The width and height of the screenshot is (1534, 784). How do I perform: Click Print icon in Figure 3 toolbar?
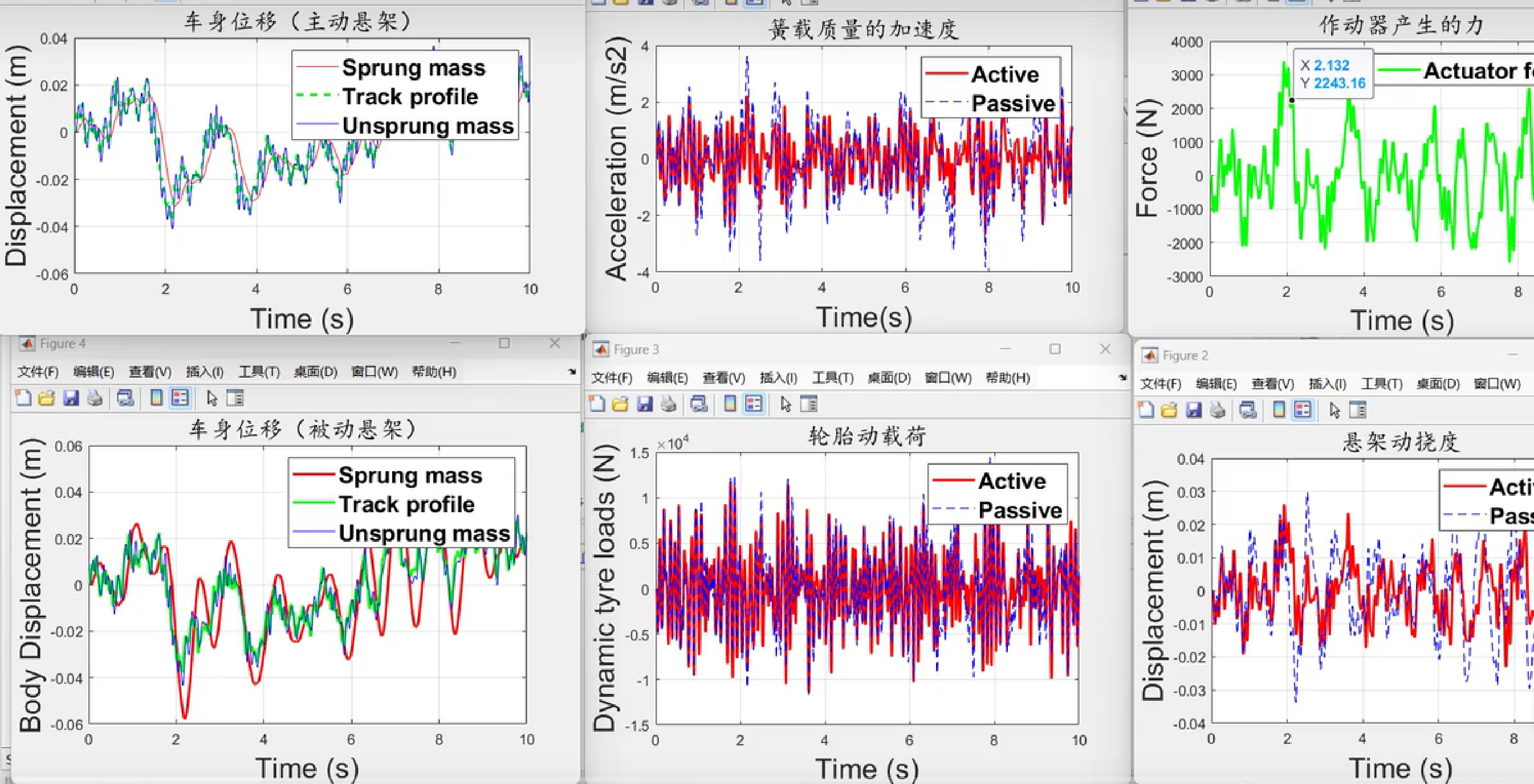(x=669, y=404)
